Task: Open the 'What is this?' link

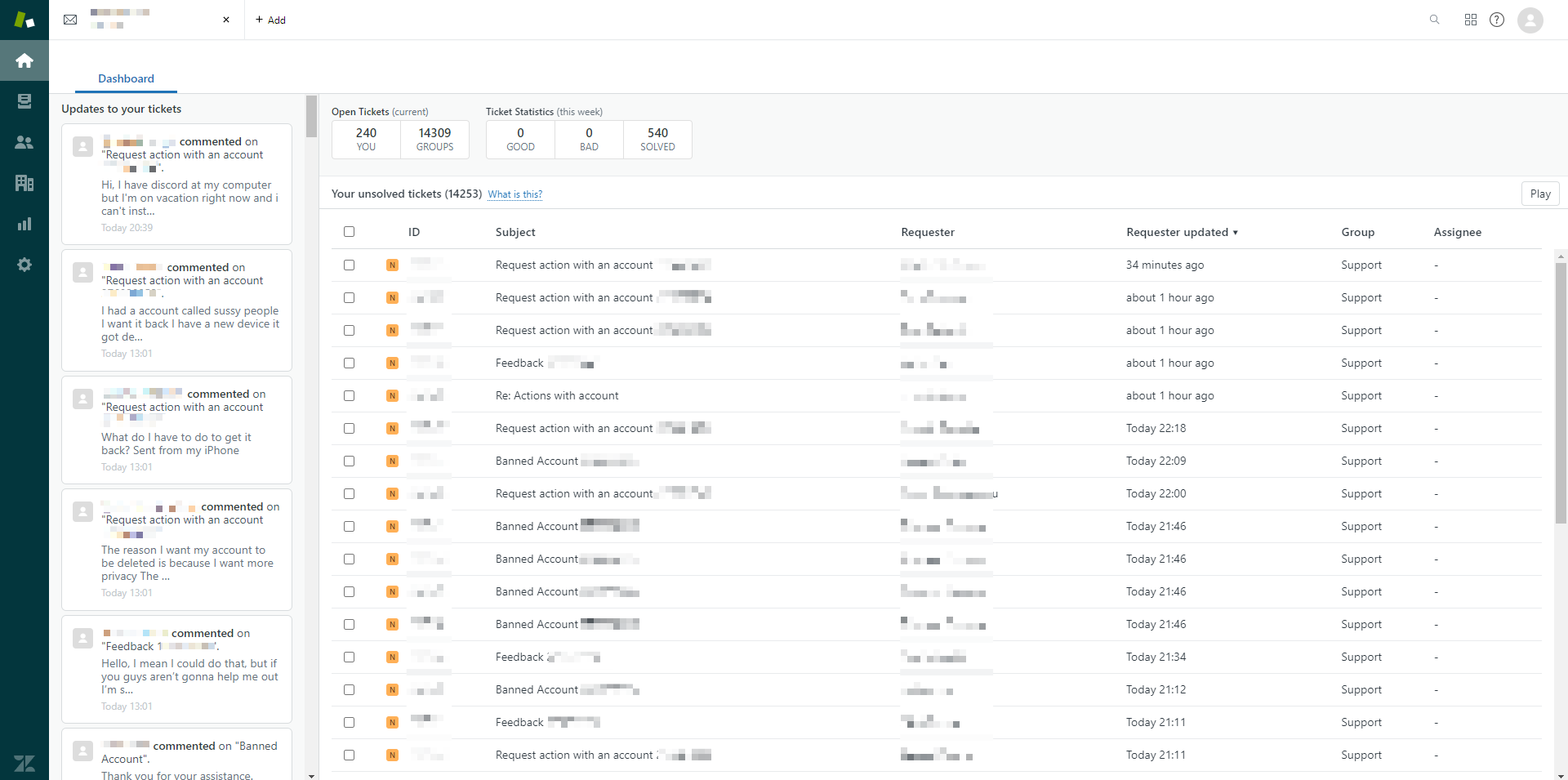Action: [514, 194]
